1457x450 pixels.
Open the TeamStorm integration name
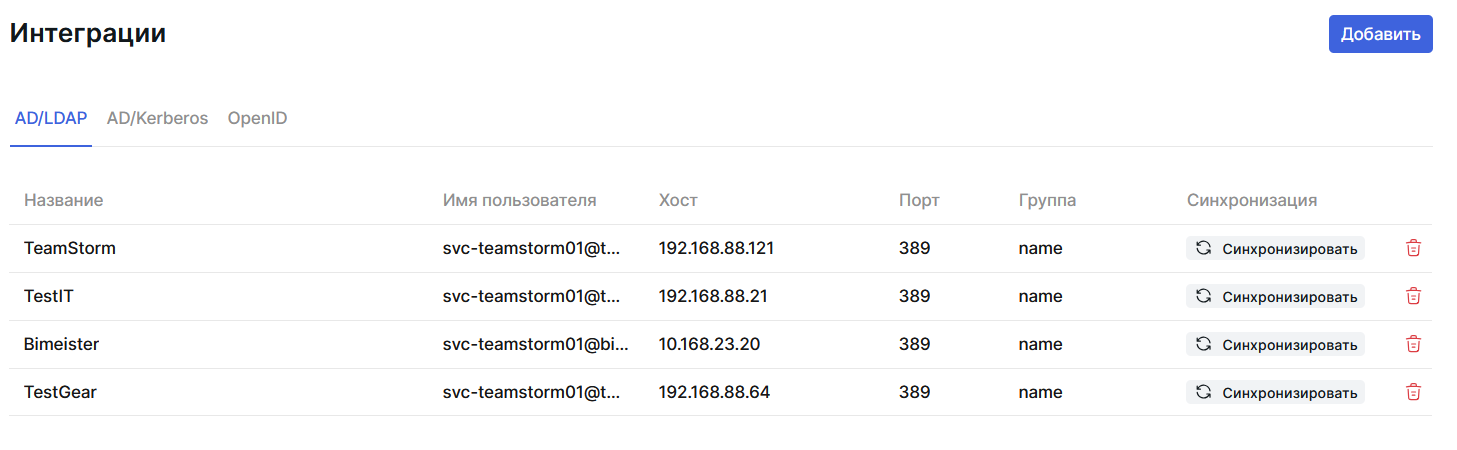(70, 248)
